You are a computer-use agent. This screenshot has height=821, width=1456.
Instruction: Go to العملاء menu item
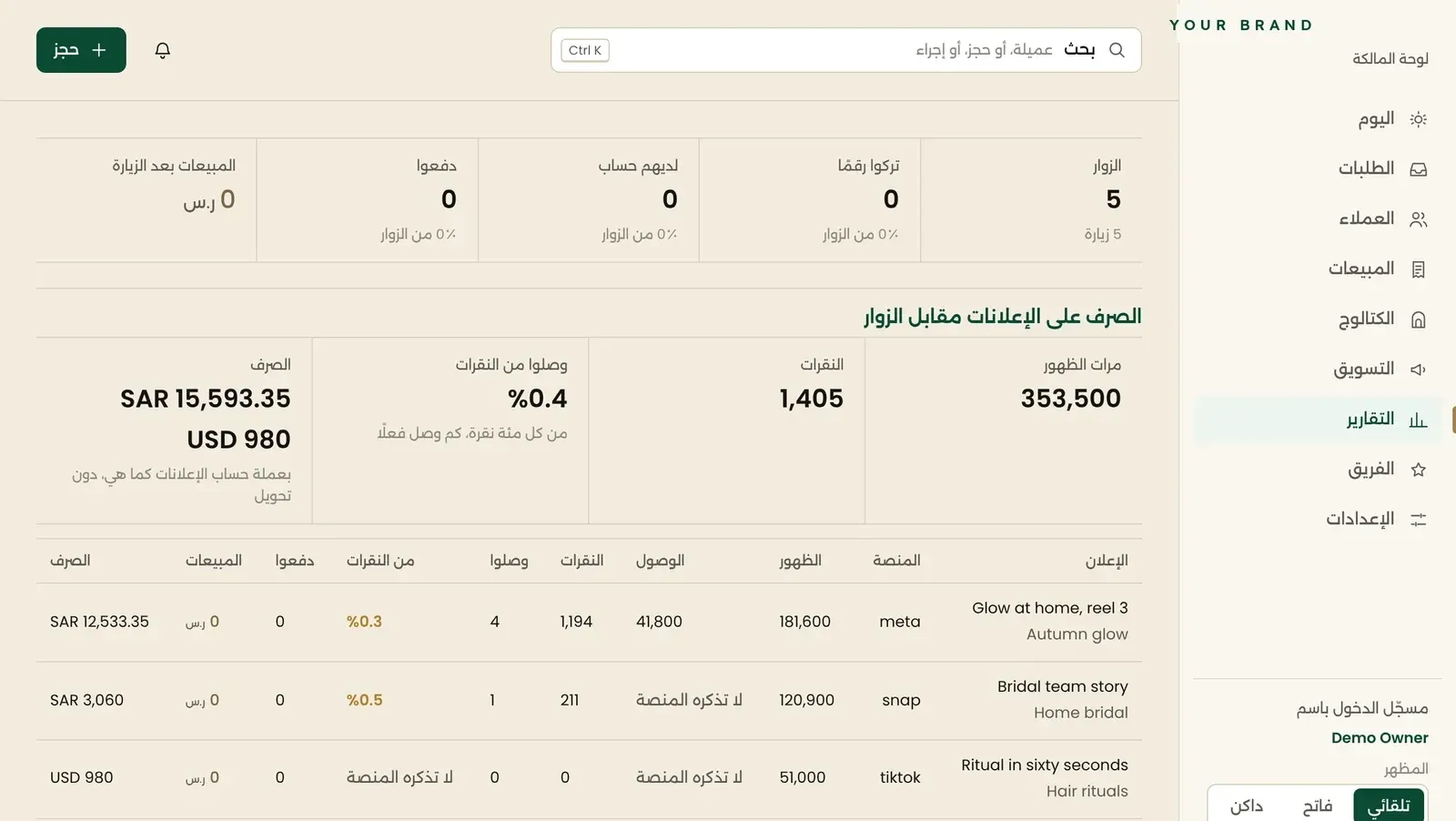(x=1318, y=218)
